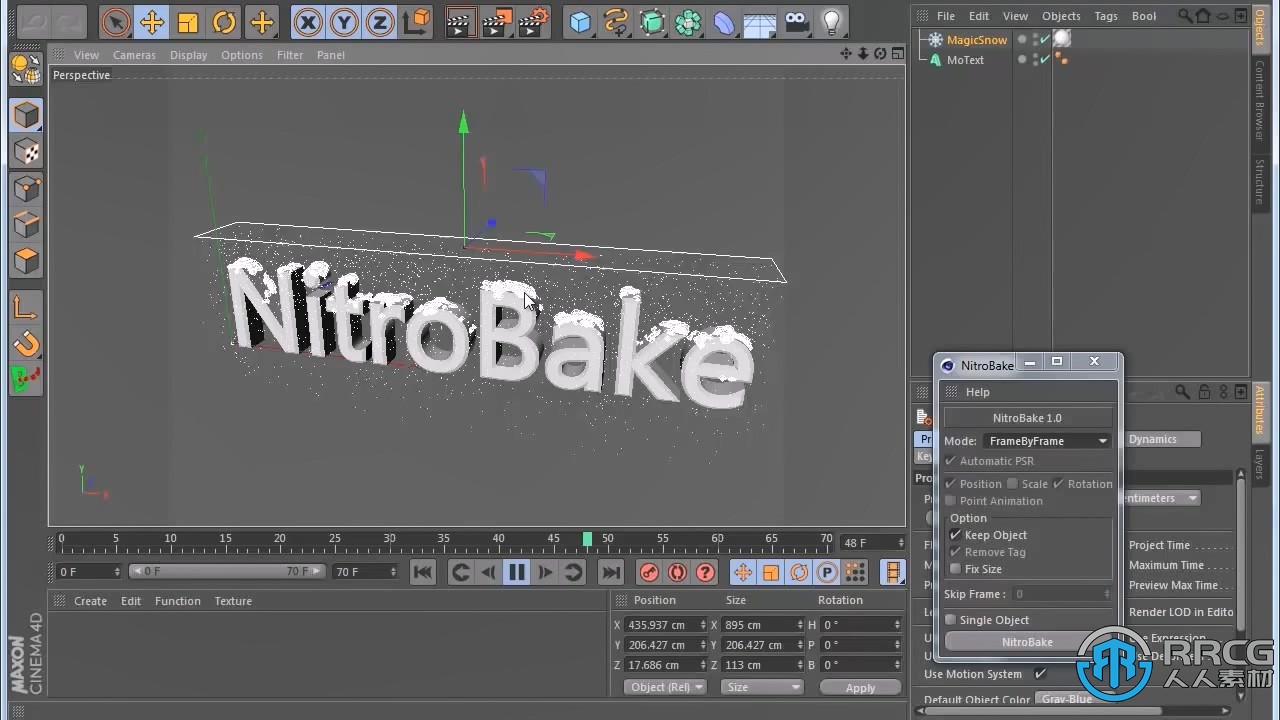Toggle the Automatic PSR checkbox
The image size is (1280, 720).
[950, 461]
